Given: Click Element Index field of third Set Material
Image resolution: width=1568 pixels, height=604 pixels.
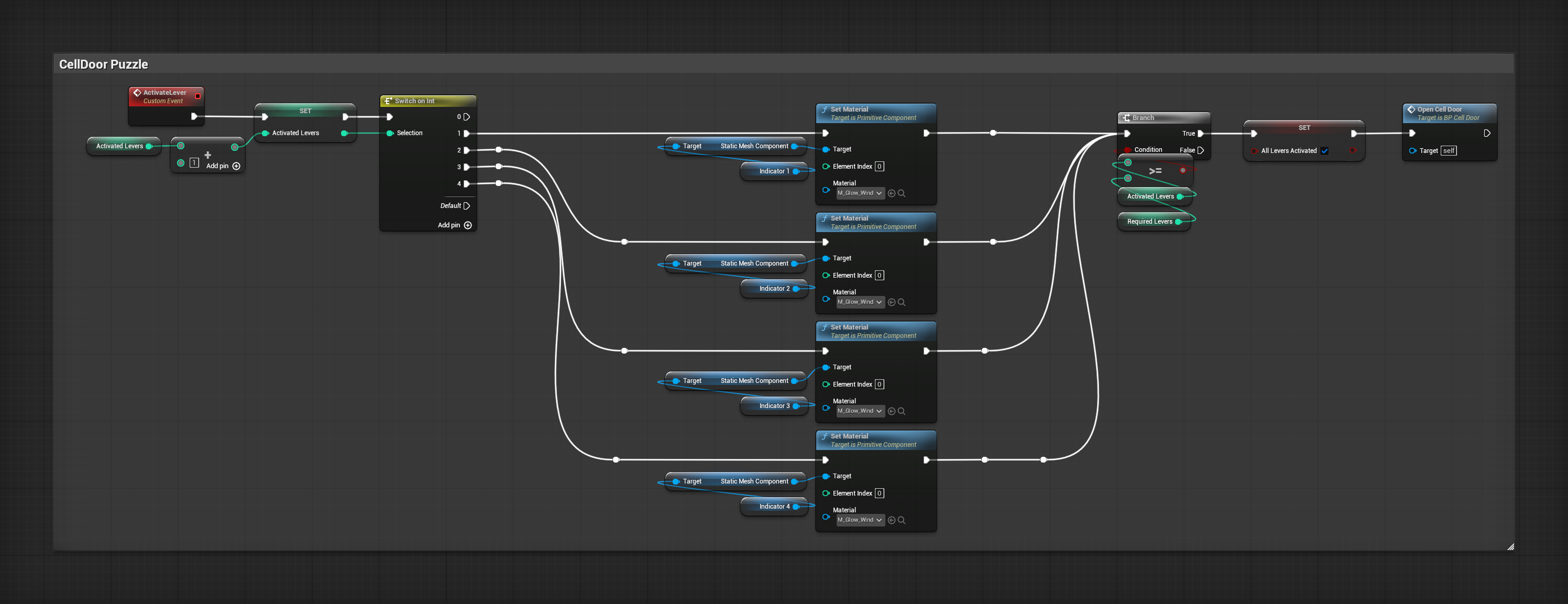Looking at the screenshot, I should coord(880,384).
